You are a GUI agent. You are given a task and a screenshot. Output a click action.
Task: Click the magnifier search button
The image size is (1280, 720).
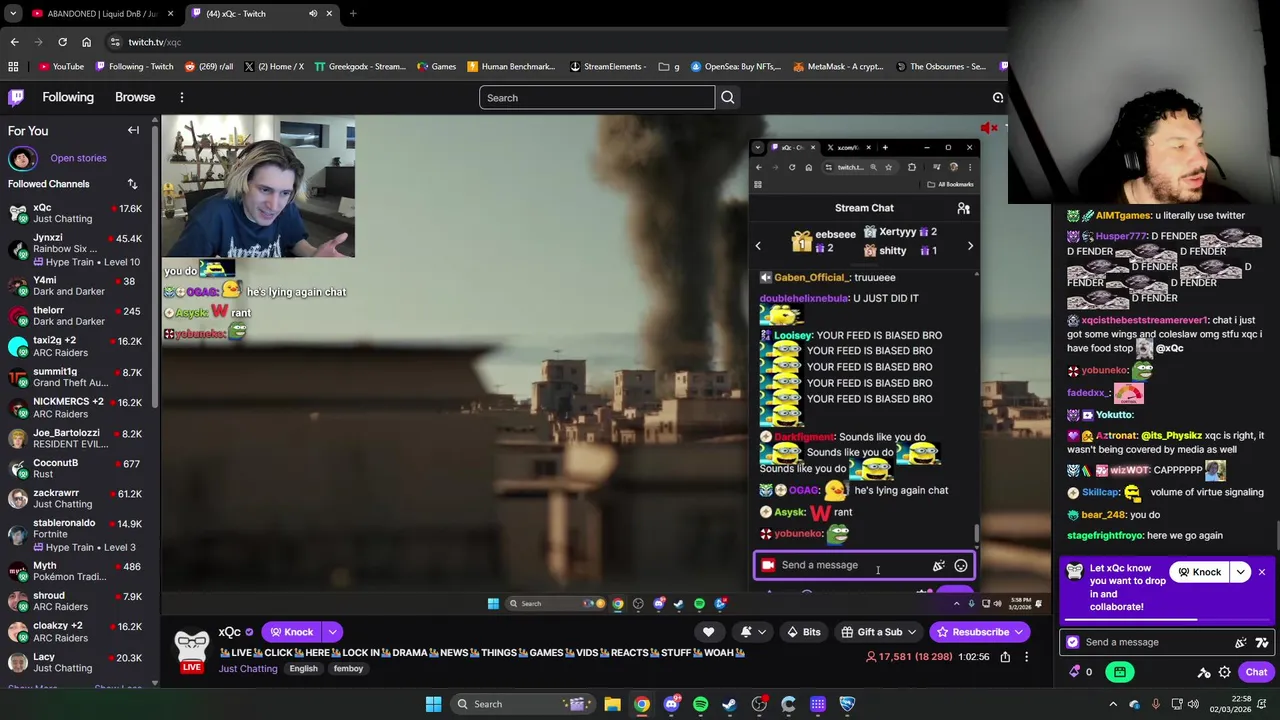tap(728, 97)
